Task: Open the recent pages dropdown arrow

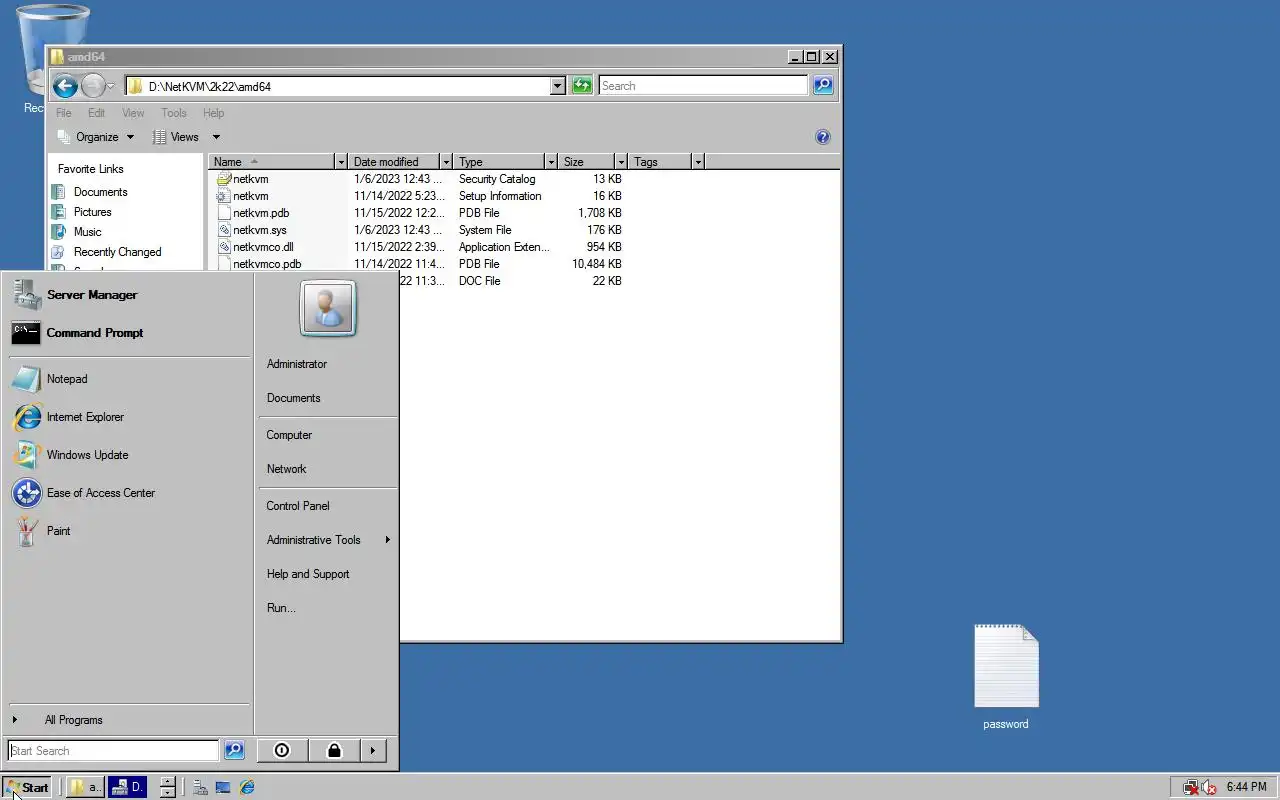Action: pos(110,86)
